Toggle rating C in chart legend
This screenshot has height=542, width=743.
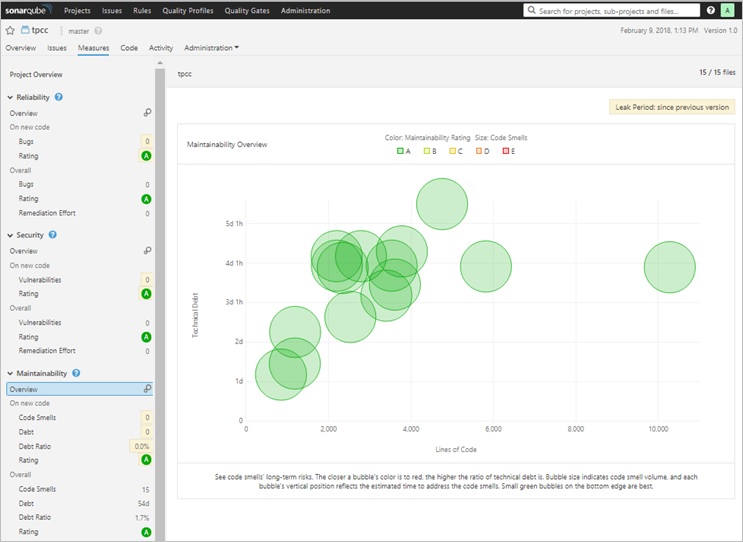click(x=456, y=151)
